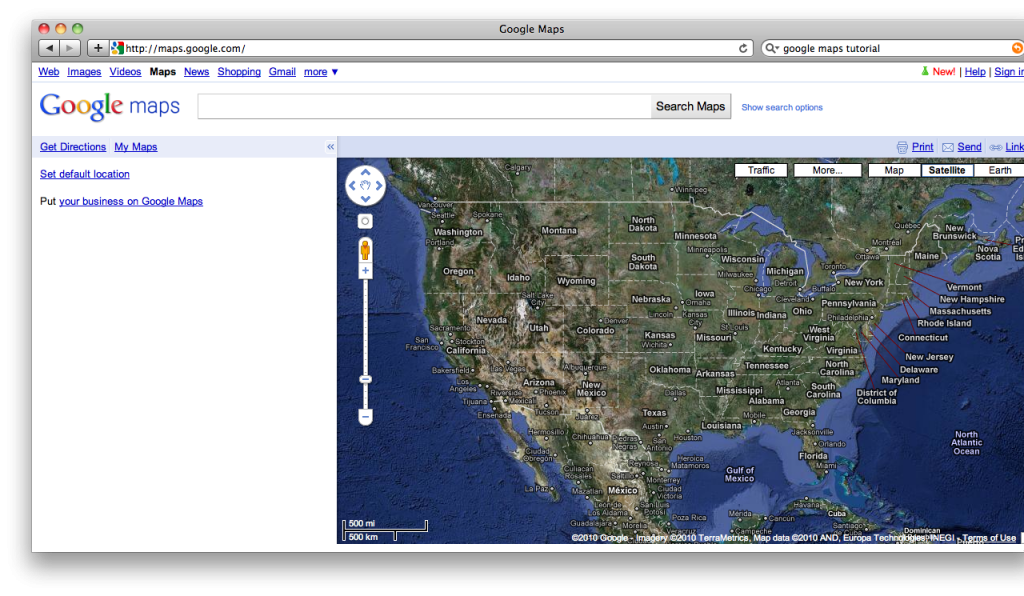
Task: Click the zoom in plus button
Action: tap(366, 271)
